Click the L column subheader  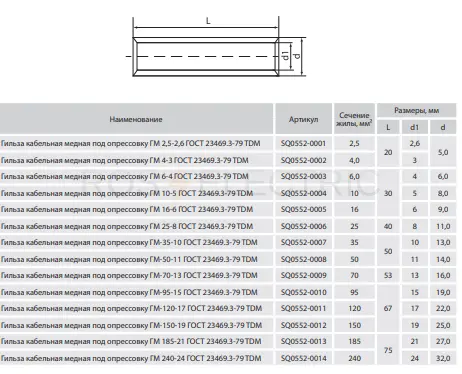click(x=388, y=127)
